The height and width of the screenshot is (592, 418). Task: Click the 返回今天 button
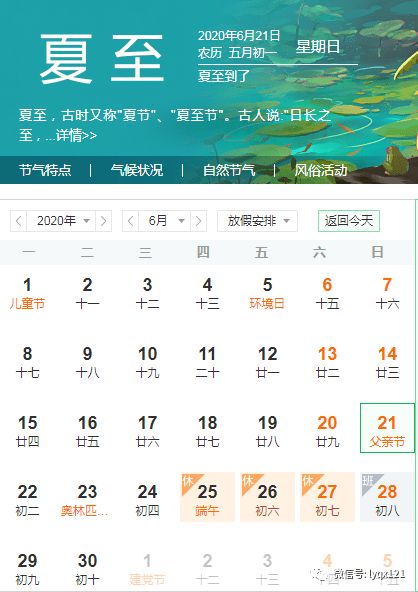(349, 221)
